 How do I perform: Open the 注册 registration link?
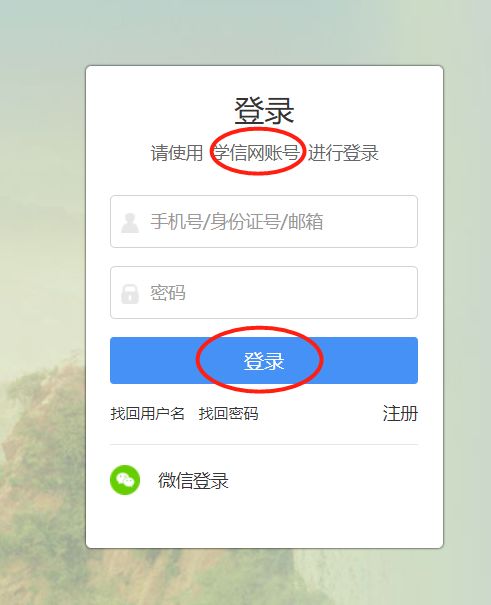(400, 413)
